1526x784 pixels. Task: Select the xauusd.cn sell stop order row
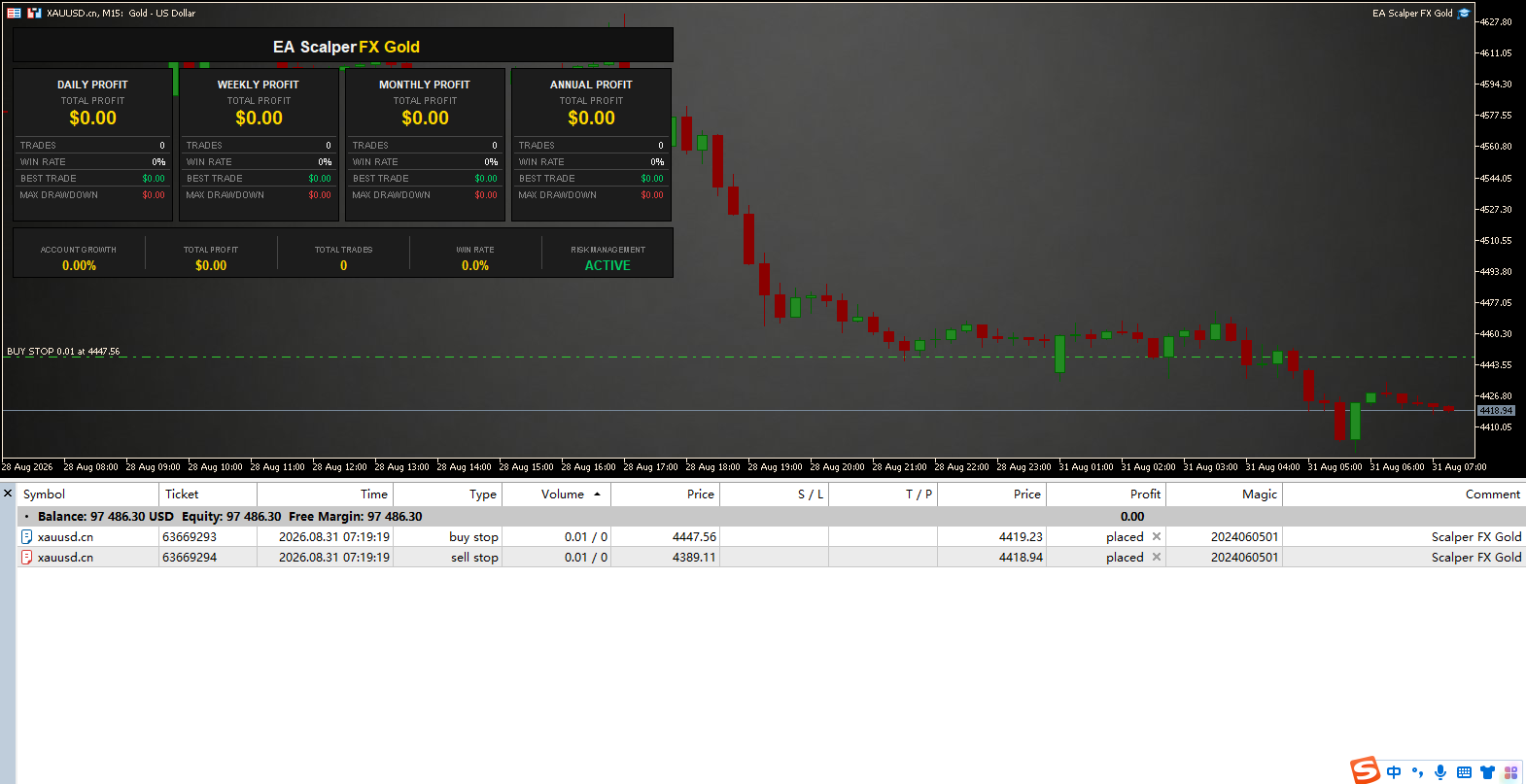coord(771,557)
